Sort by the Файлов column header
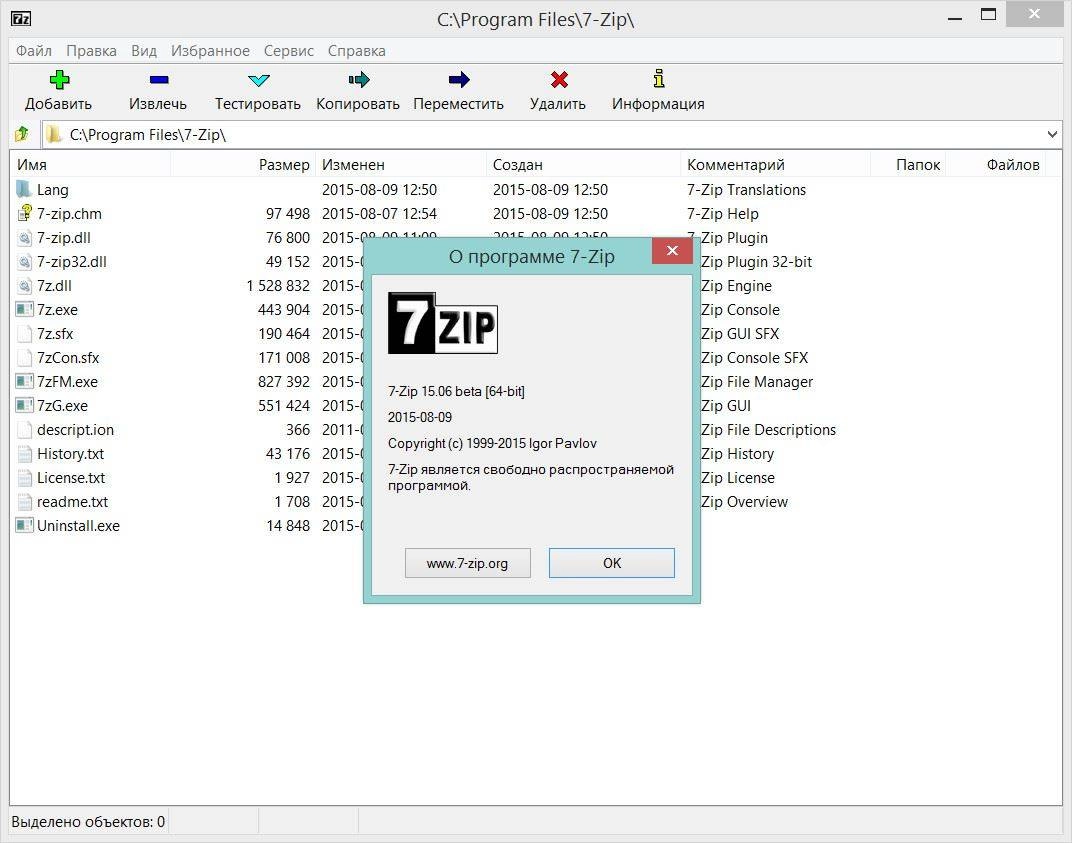Viewport: 1072px width, 843px height. [x=995, y=165]
